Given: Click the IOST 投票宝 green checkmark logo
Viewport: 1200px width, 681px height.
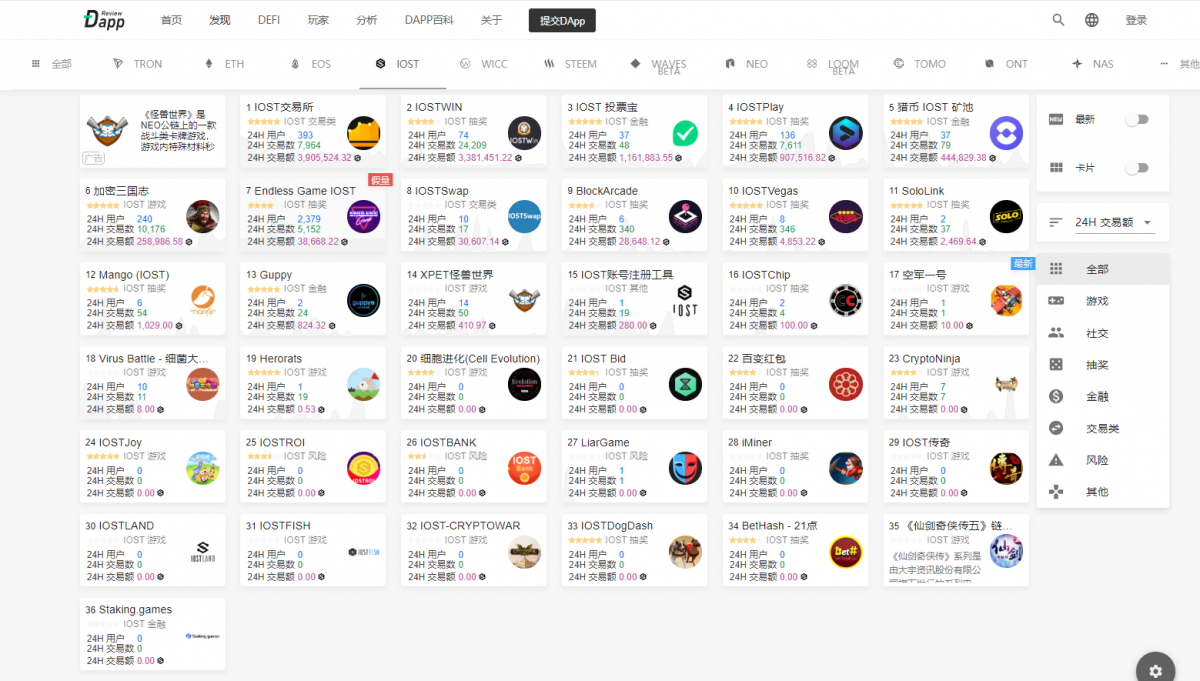Looking at the screenshot, I should [685, 133].
